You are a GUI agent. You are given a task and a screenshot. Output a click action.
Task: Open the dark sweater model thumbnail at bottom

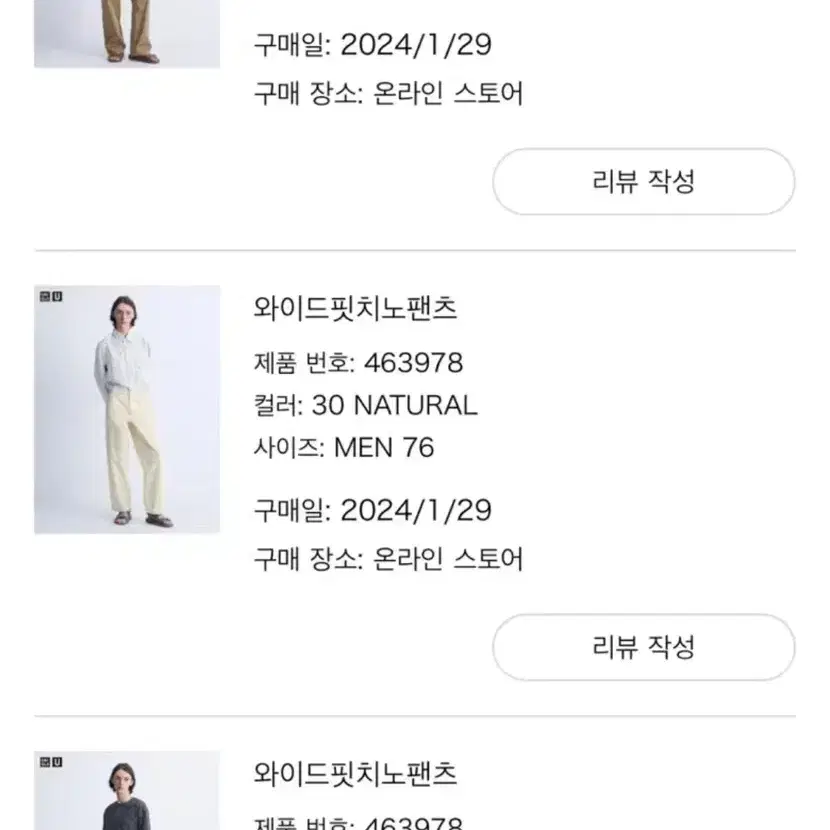point(127,790)
